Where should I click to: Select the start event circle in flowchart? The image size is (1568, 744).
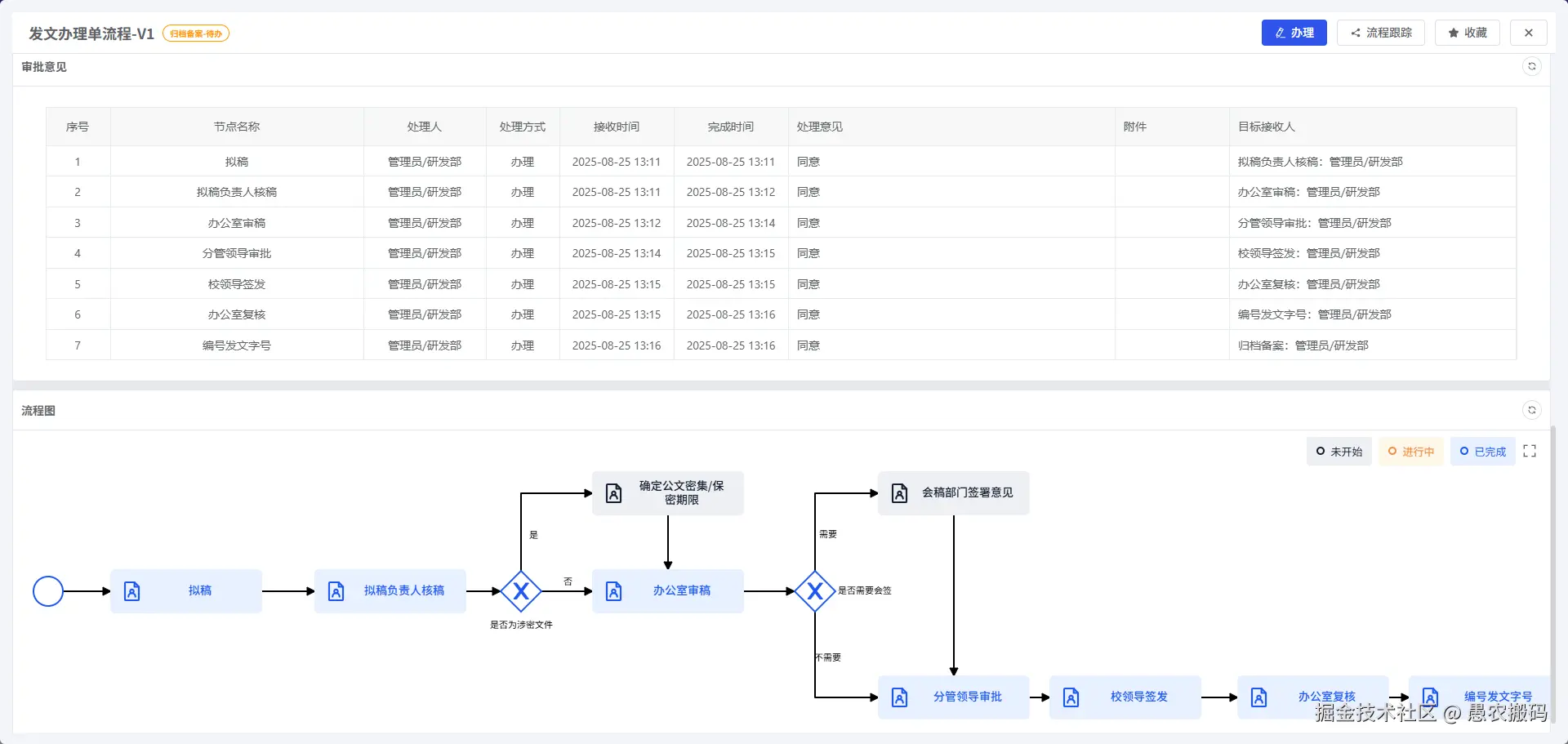point(48,591)
